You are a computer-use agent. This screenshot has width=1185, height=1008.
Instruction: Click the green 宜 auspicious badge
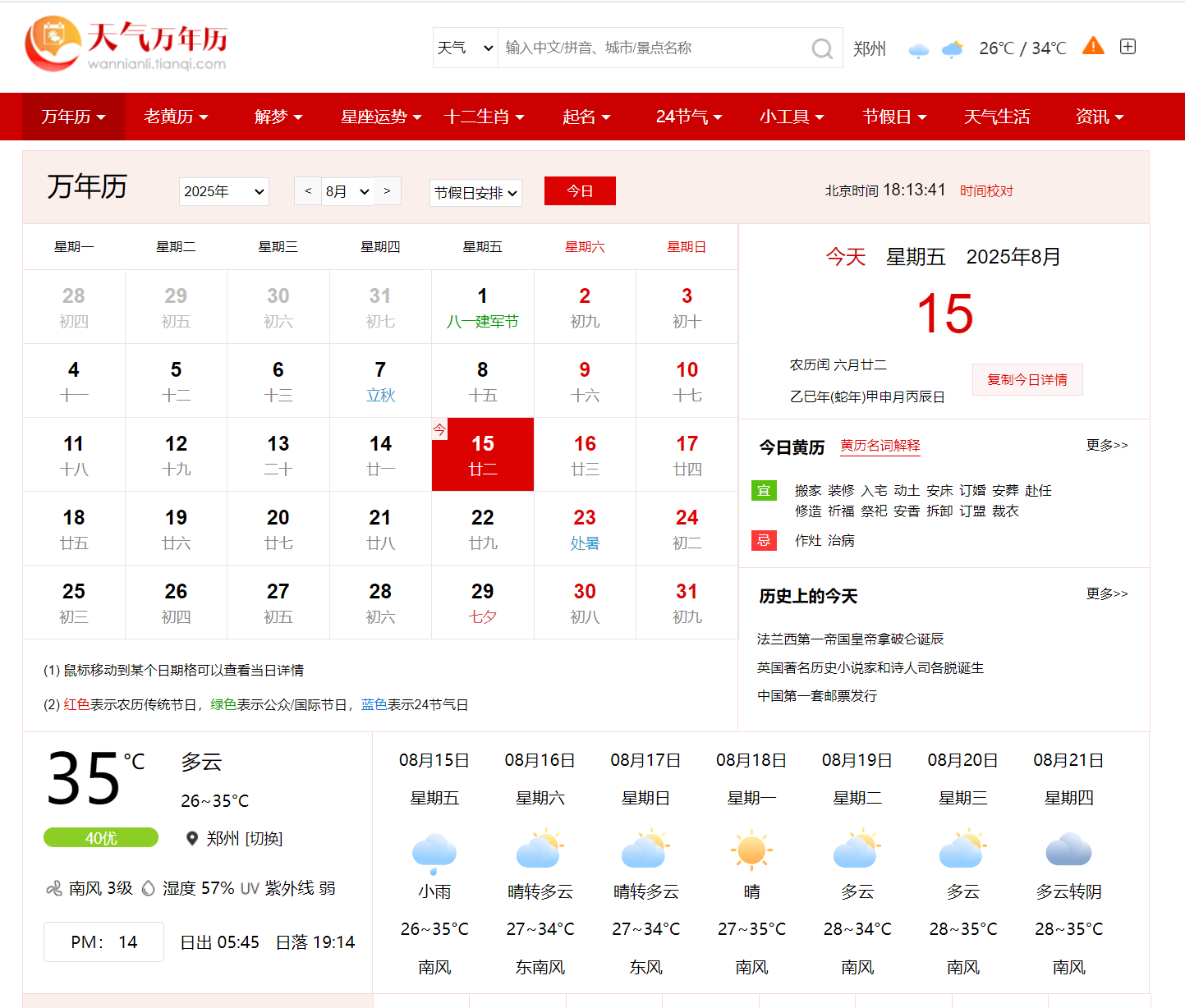coord(764,491)
